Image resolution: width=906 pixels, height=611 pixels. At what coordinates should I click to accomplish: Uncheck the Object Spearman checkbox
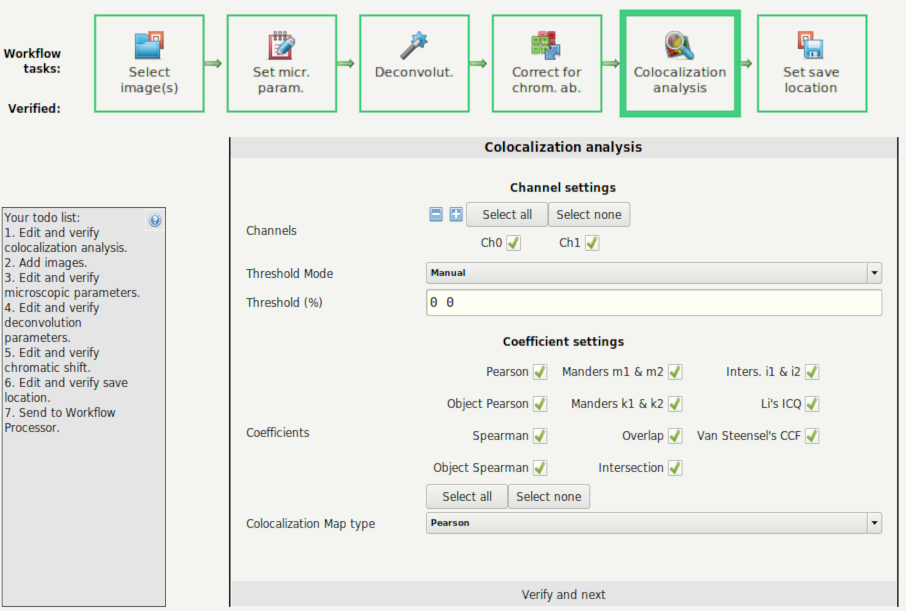[x=540, y=468]
